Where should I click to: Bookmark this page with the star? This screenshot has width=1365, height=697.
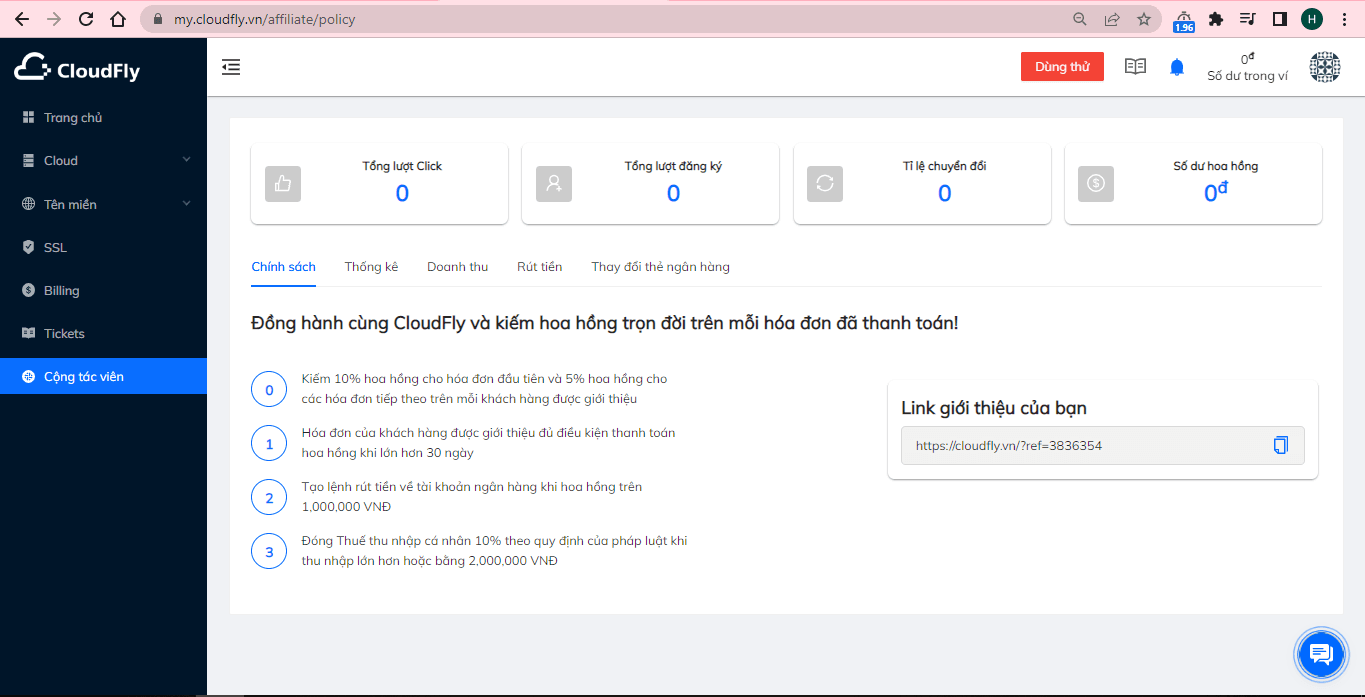(x=1144, y=19)
